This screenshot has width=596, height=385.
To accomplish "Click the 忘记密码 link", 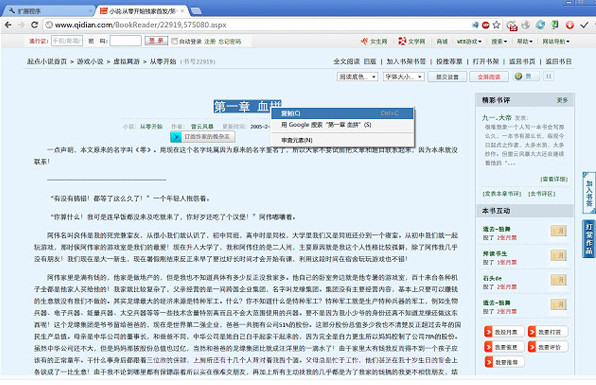I will (230, 41).
